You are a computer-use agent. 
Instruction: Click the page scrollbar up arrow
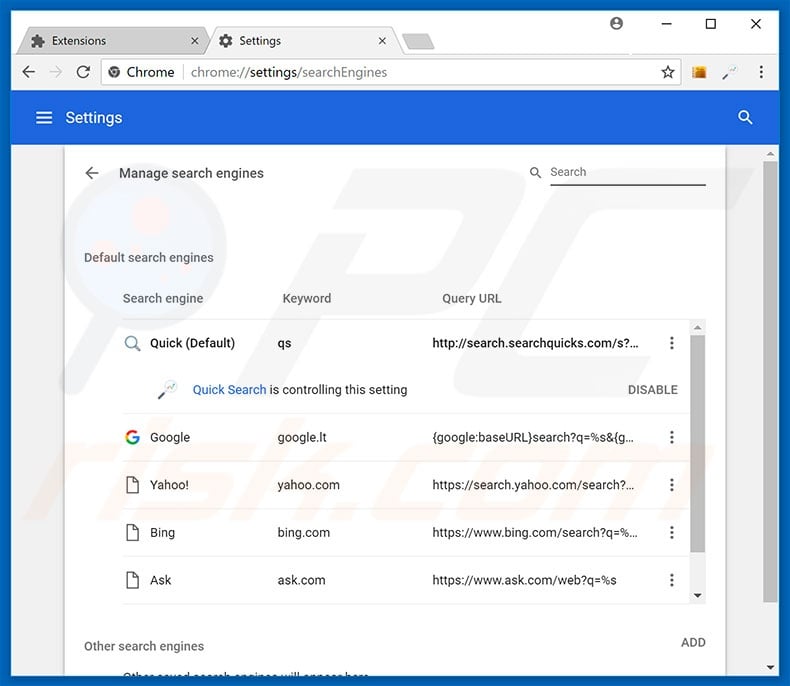click(770, 154)
